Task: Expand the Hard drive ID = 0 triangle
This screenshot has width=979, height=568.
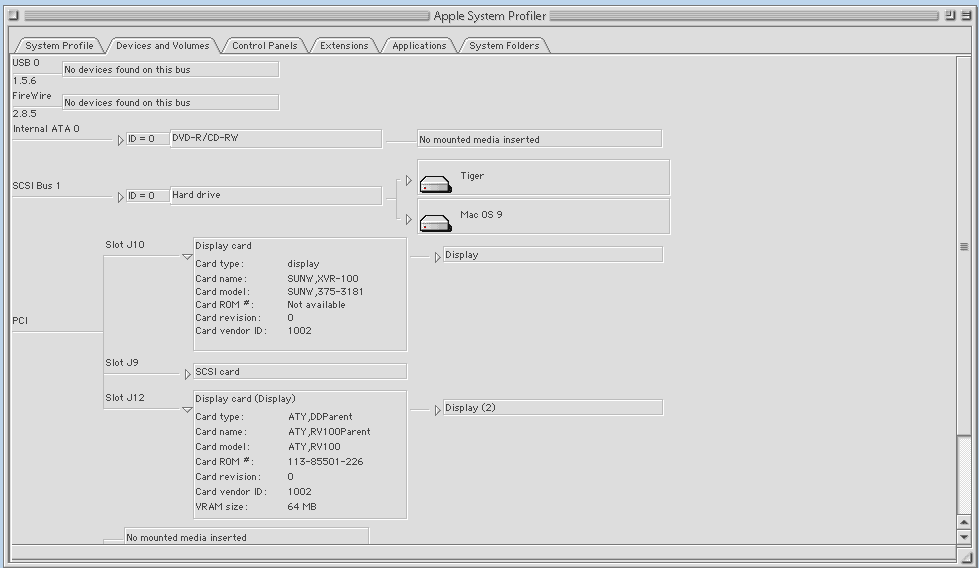Action: (x=121, y=197)
